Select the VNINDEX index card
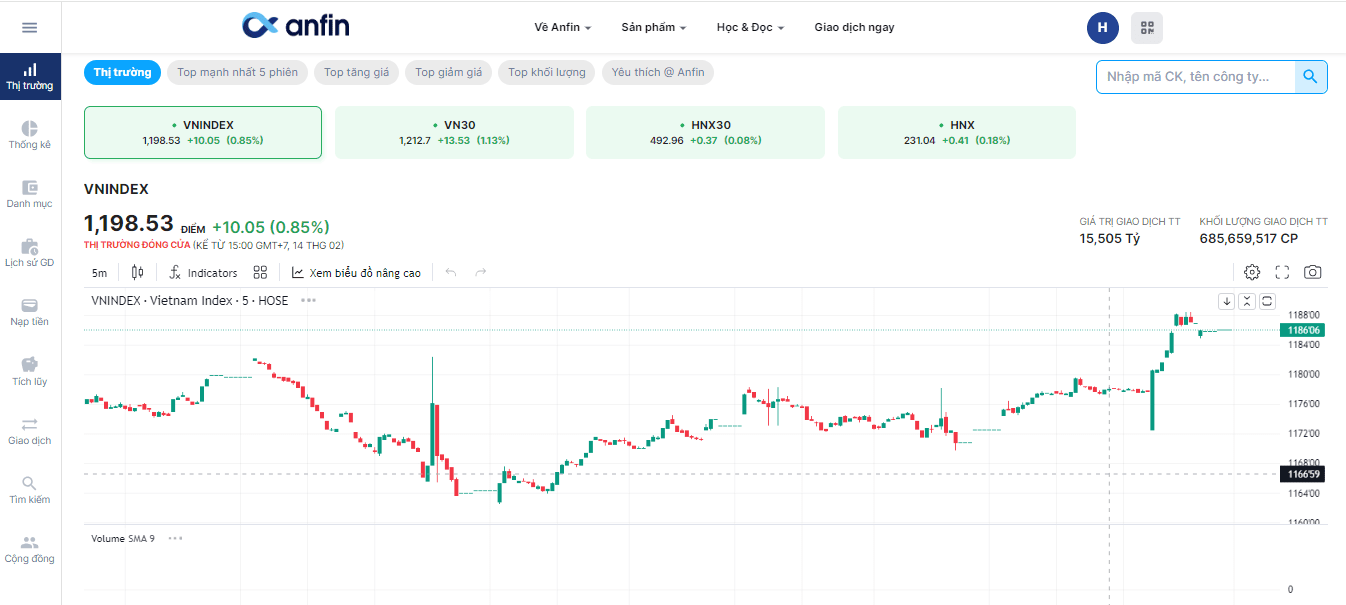Screen dimensions: 1346x605 (203, 132)
